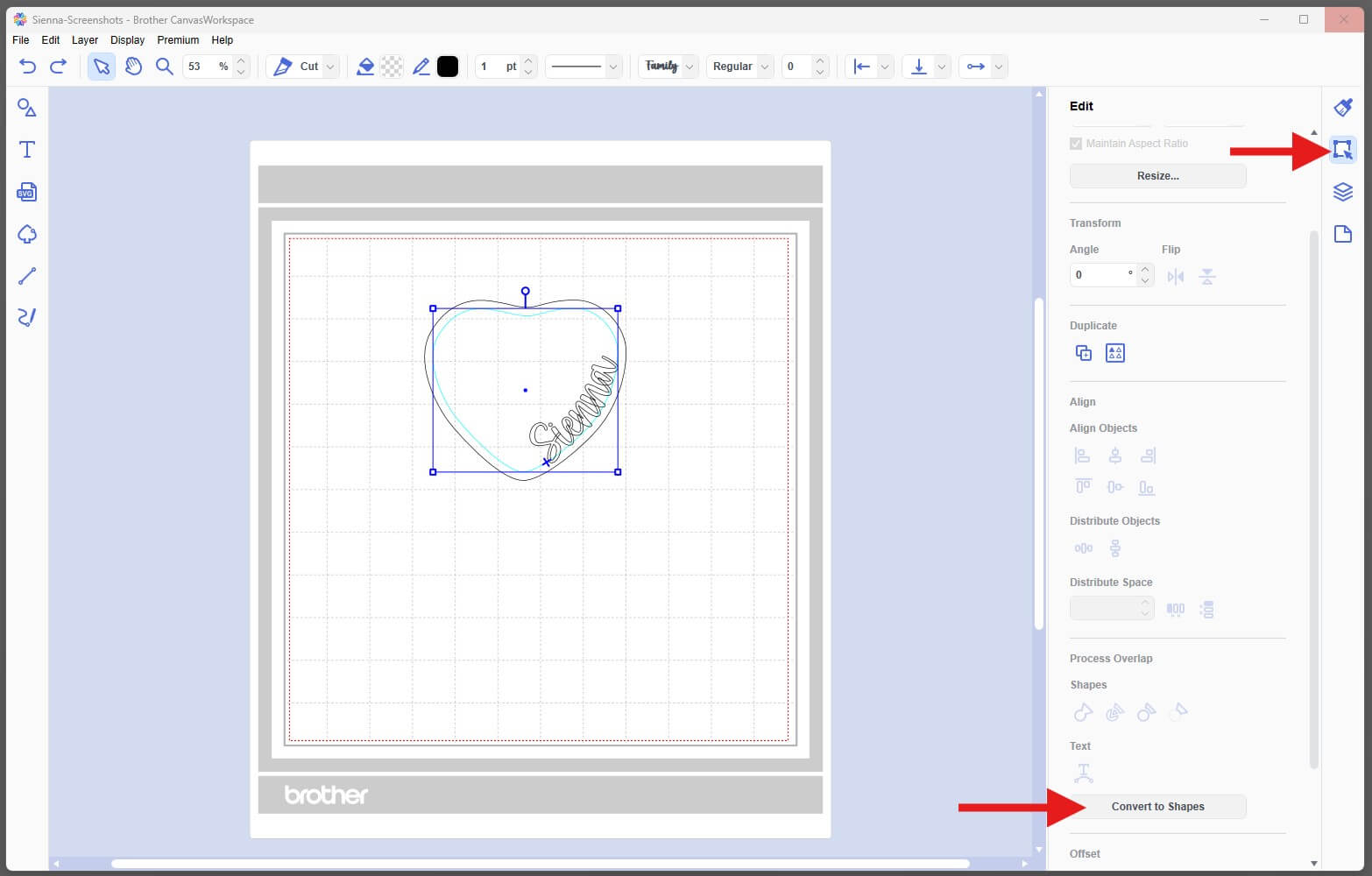Click the vertical Distribute Objects icon
The width and height of the screenshot is (1372, 876).
(x=1115, y=548)
